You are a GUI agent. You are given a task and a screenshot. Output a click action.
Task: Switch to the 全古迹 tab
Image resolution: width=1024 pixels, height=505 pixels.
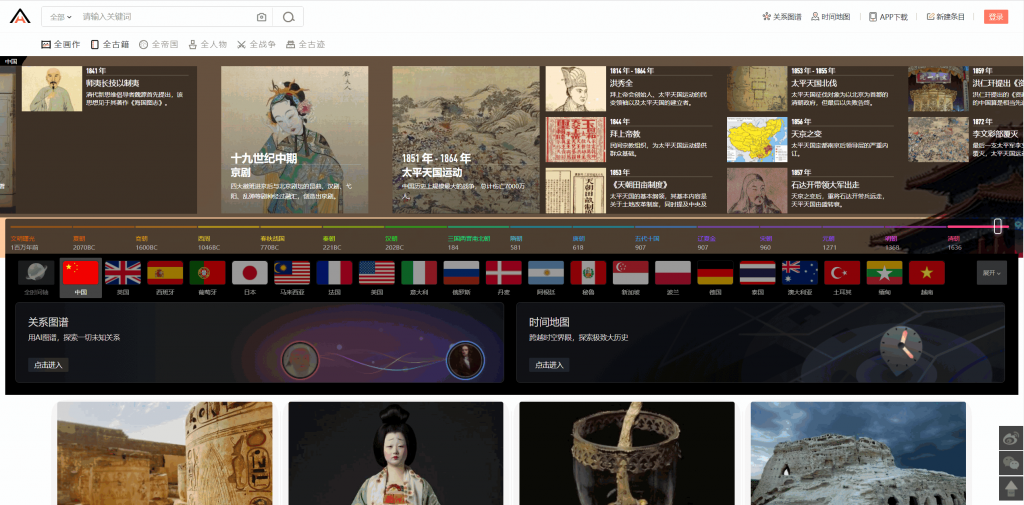coord(306,44)
